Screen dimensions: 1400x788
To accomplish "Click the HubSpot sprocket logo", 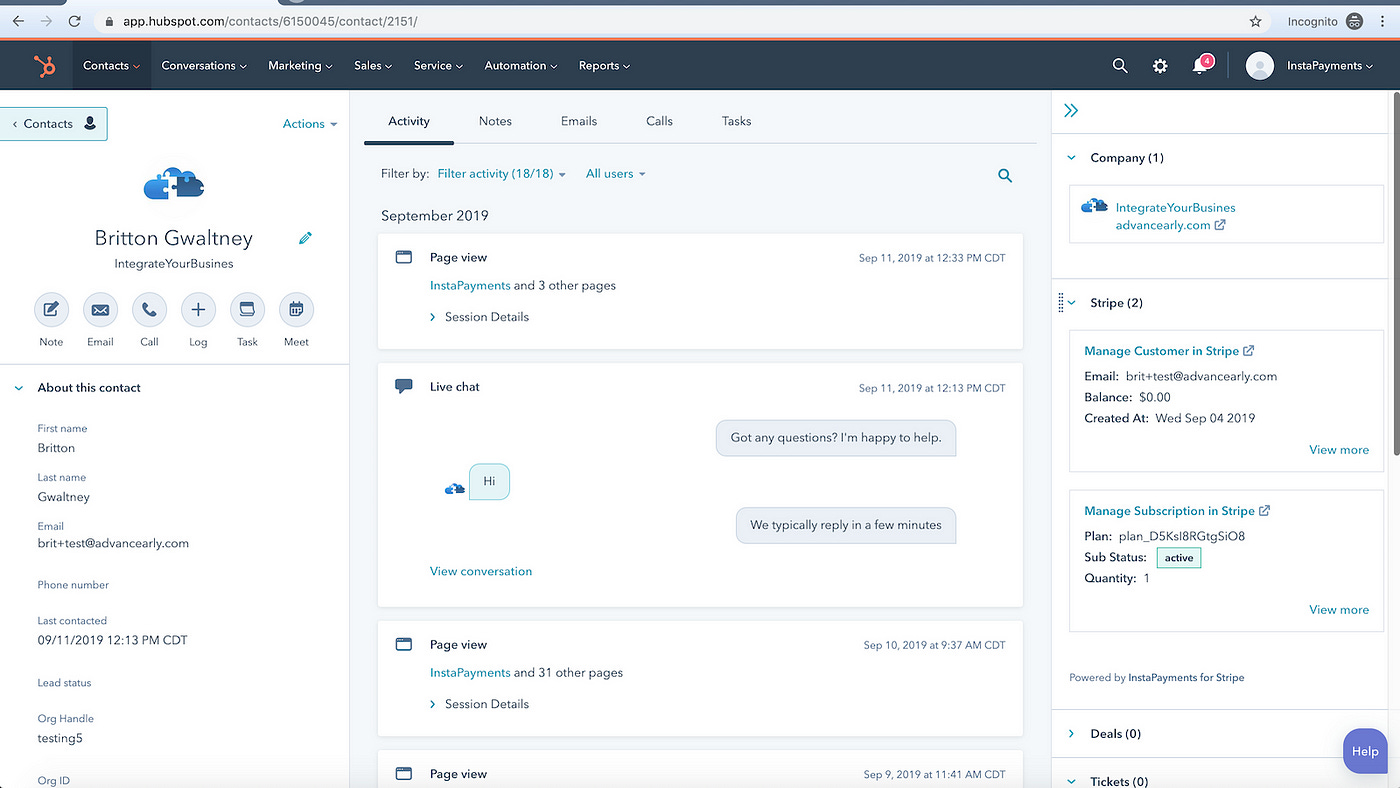I will point(44,66).
